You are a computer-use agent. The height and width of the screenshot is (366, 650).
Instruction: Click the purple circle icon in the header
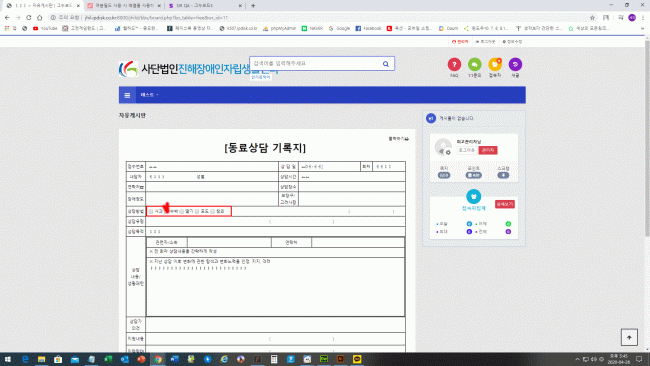(515, 65)
